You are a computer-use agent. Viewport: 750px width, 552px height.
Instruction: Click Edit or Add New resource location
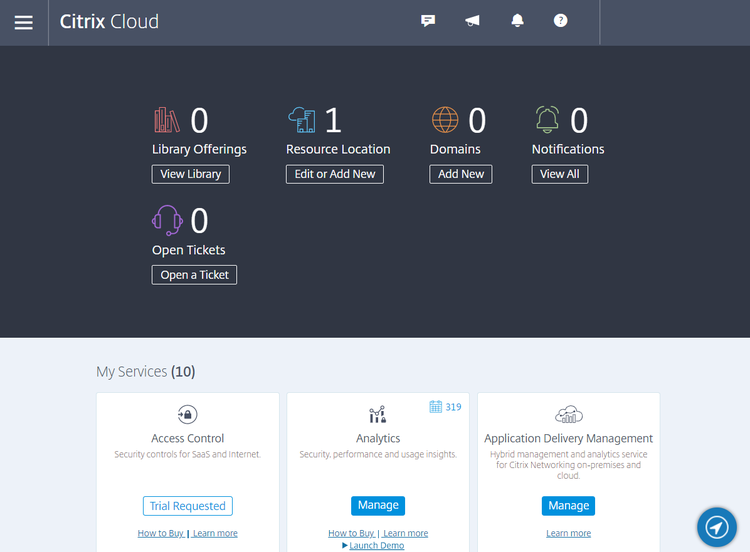click(335, 174)
